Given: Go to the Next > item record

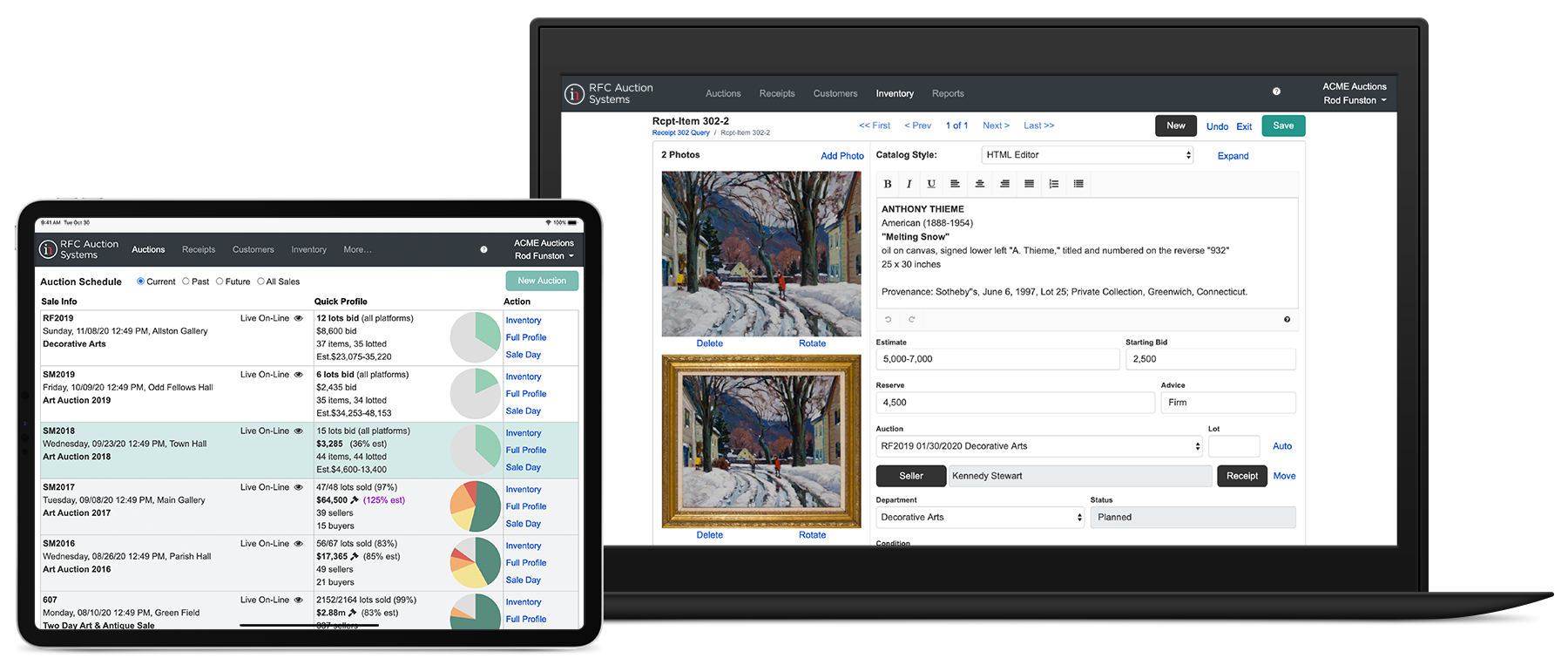Looking at the screenshot, I should [996, 126].
